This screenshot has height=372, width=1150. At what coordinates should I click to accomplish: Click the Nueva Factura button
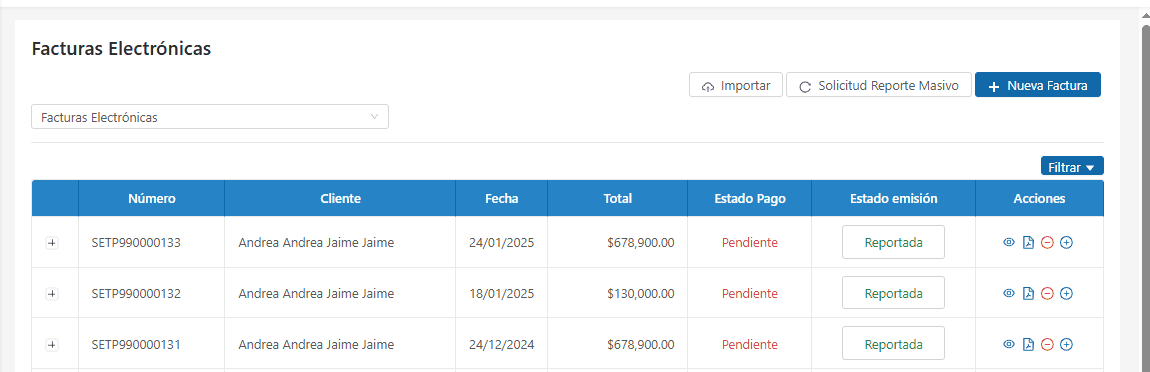pyautogui.click(x=1038, y=85)
